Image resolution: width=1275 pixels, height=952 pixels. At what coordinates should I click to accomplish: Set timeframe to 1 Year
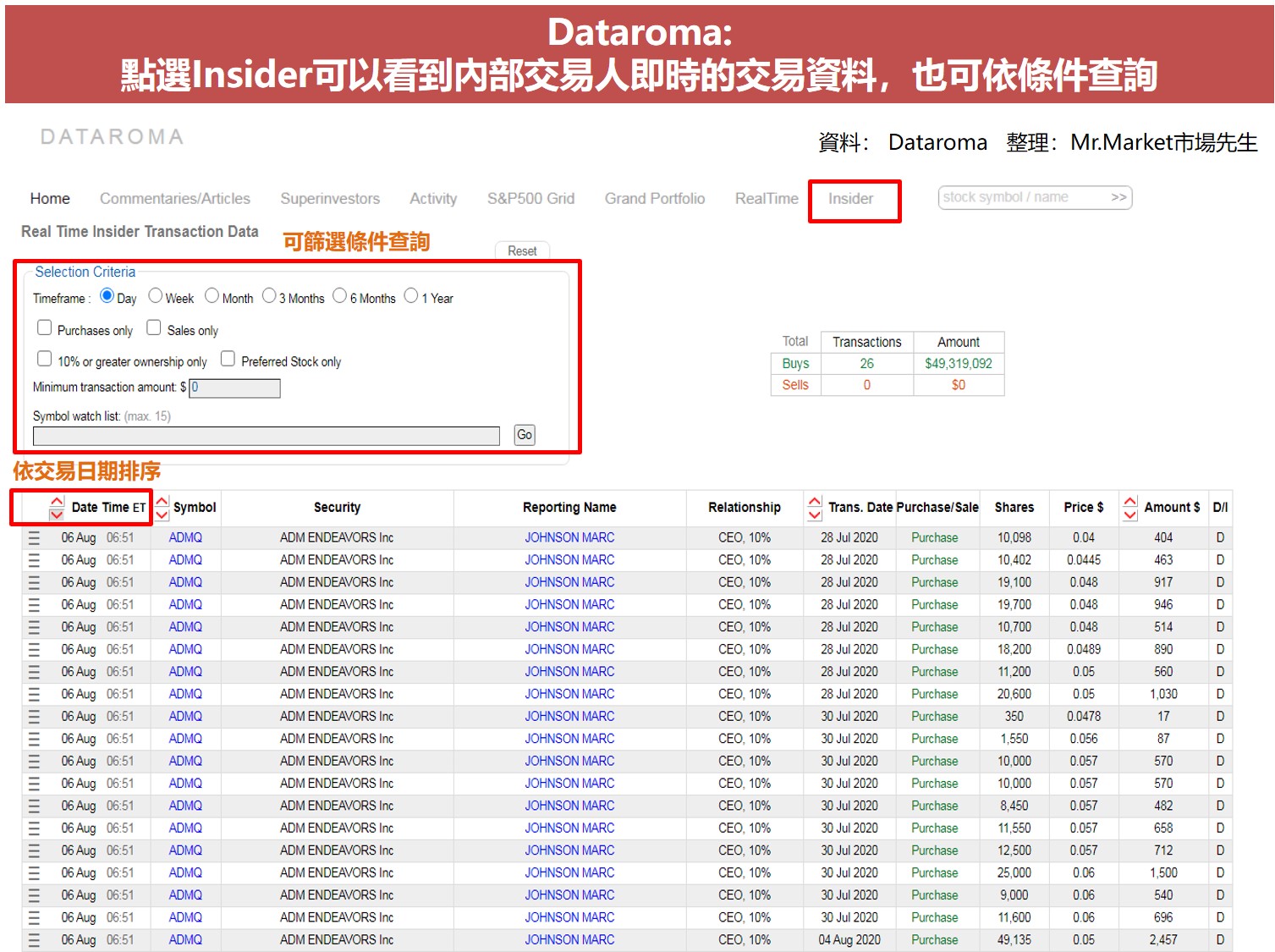[x=410, y=295]
